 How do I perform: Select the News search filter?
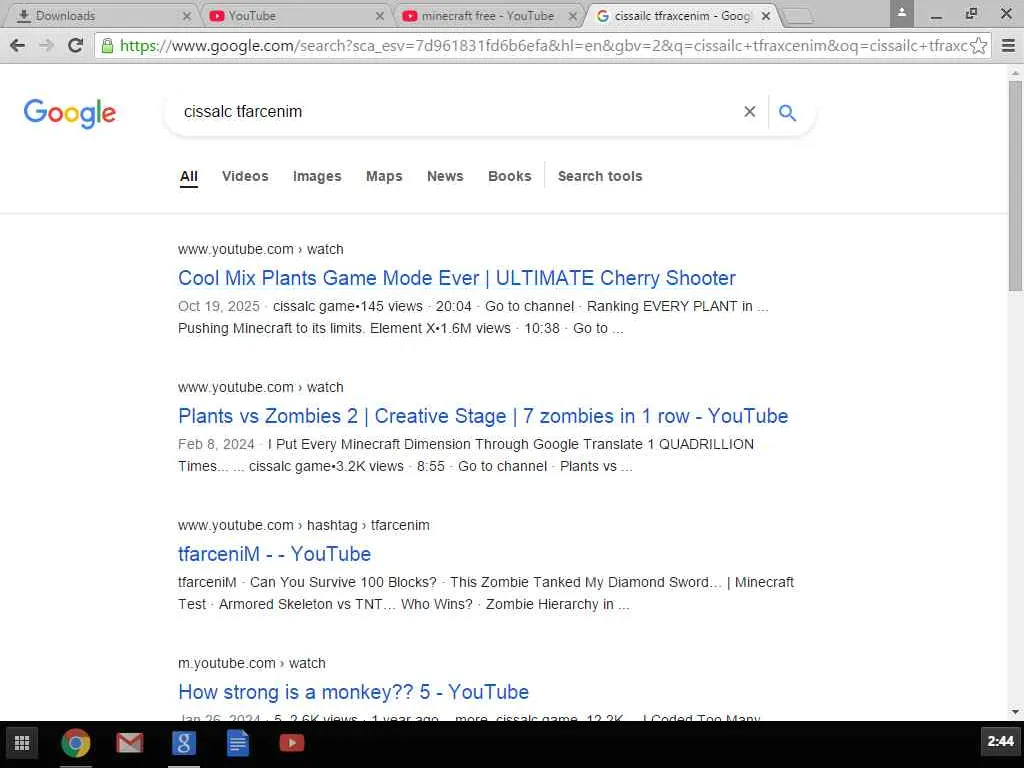[445, 176]
